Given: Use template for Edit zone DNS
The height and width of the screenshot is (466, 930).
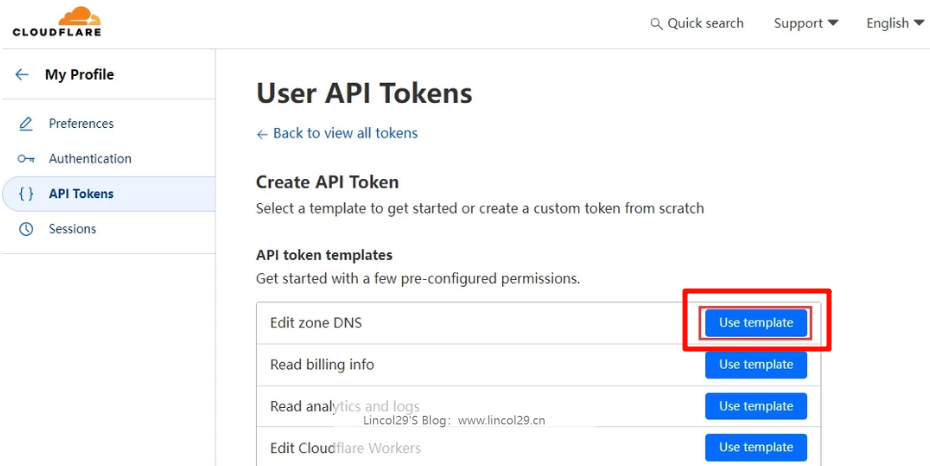Looking at the screenshot, I should [755, 323].
